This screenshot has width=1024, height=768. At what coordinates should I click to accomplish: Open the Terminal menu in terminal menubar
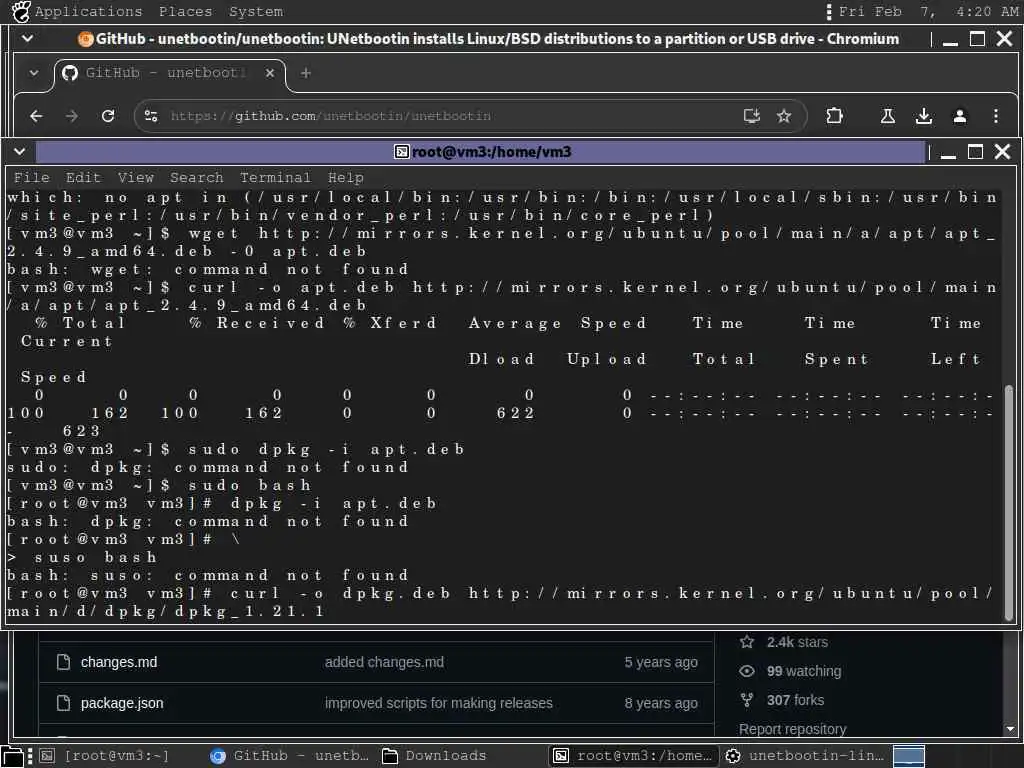tap(275, 178)
